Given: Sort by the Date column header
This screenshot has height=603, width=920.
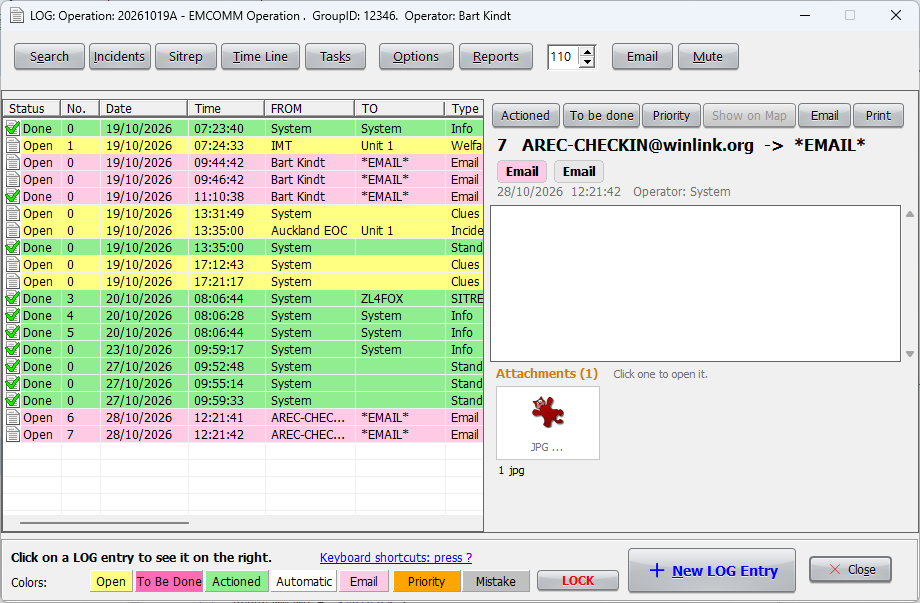Looking at the screenshot, I should (144, 109).
